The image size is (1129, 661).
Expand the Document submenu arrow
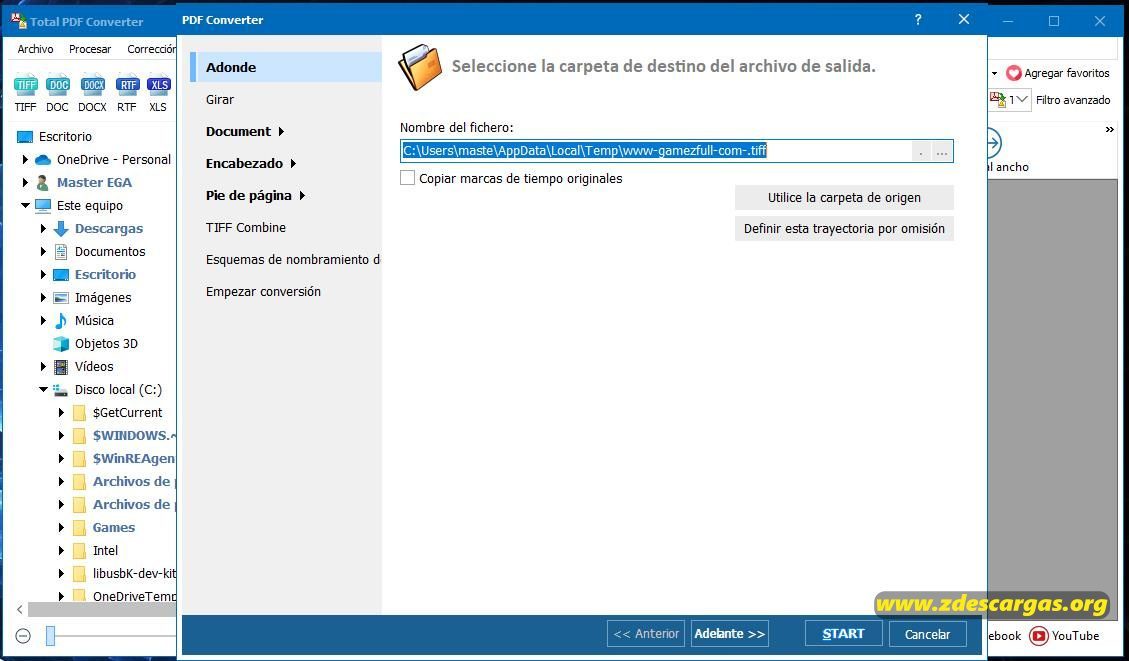281,132
